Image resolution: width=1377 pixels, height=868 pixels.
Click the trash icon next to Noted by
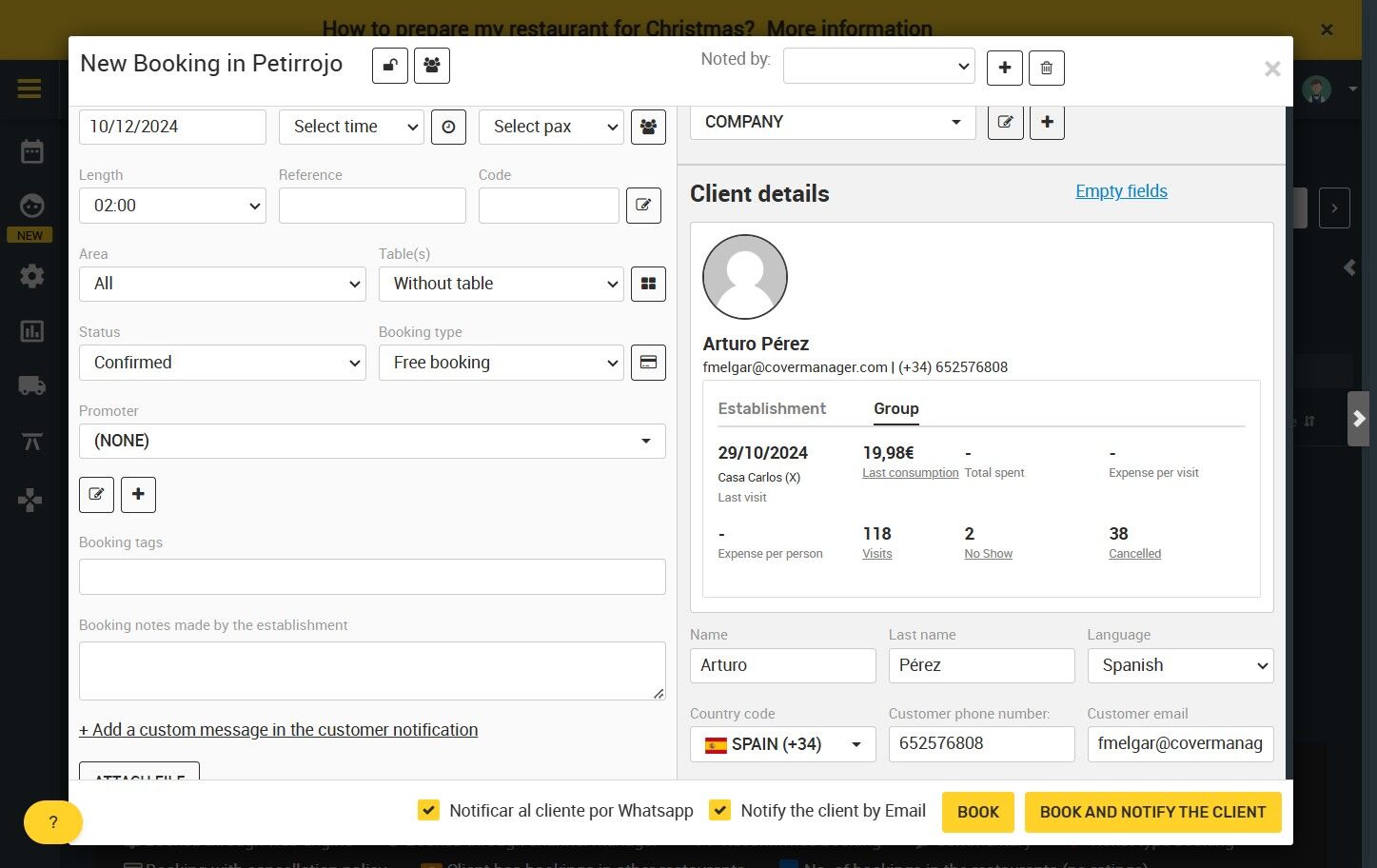tap(1047, 68)
